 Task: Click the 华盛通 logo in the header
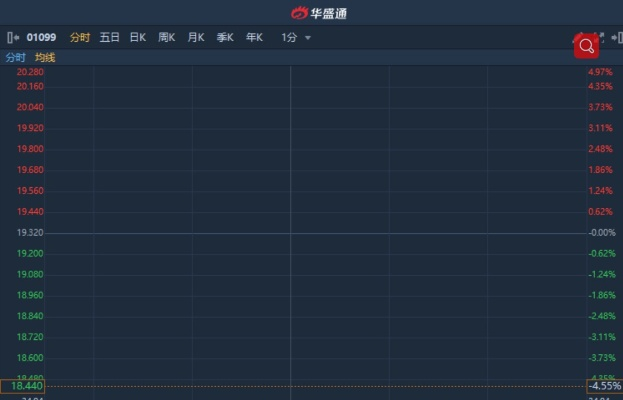point(319,13)
